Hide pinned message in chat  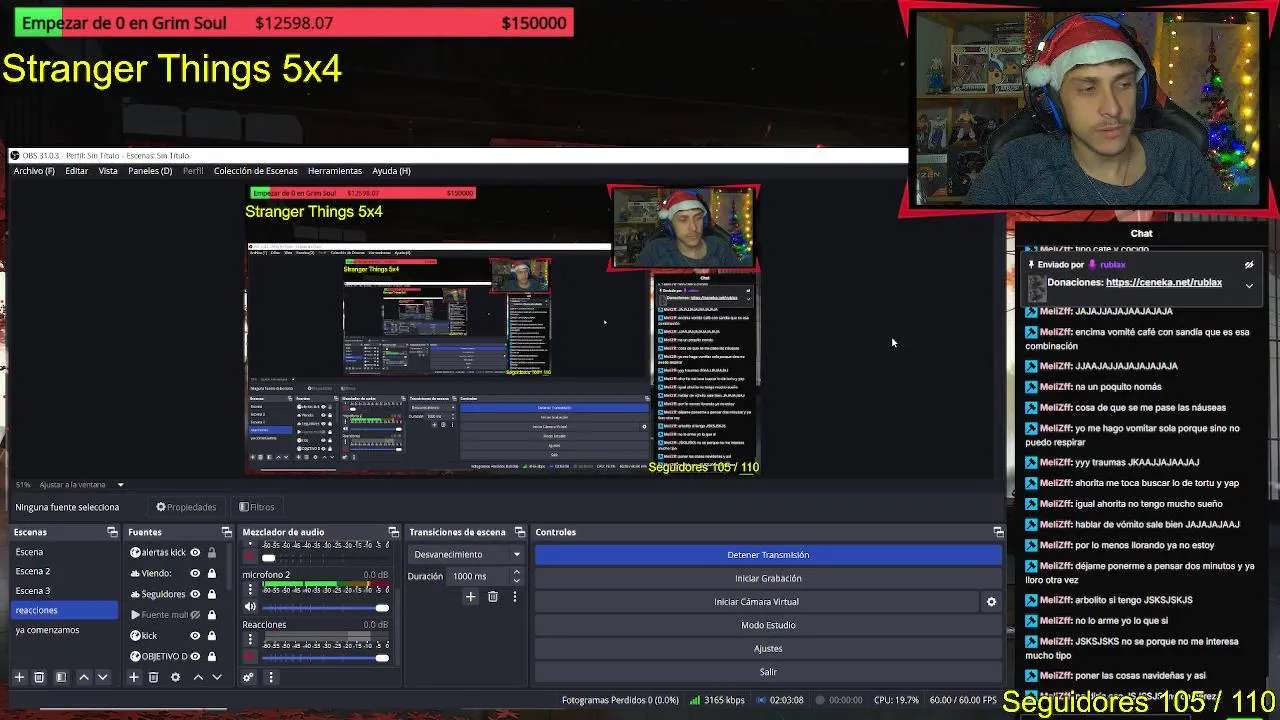coord(1249,265)
